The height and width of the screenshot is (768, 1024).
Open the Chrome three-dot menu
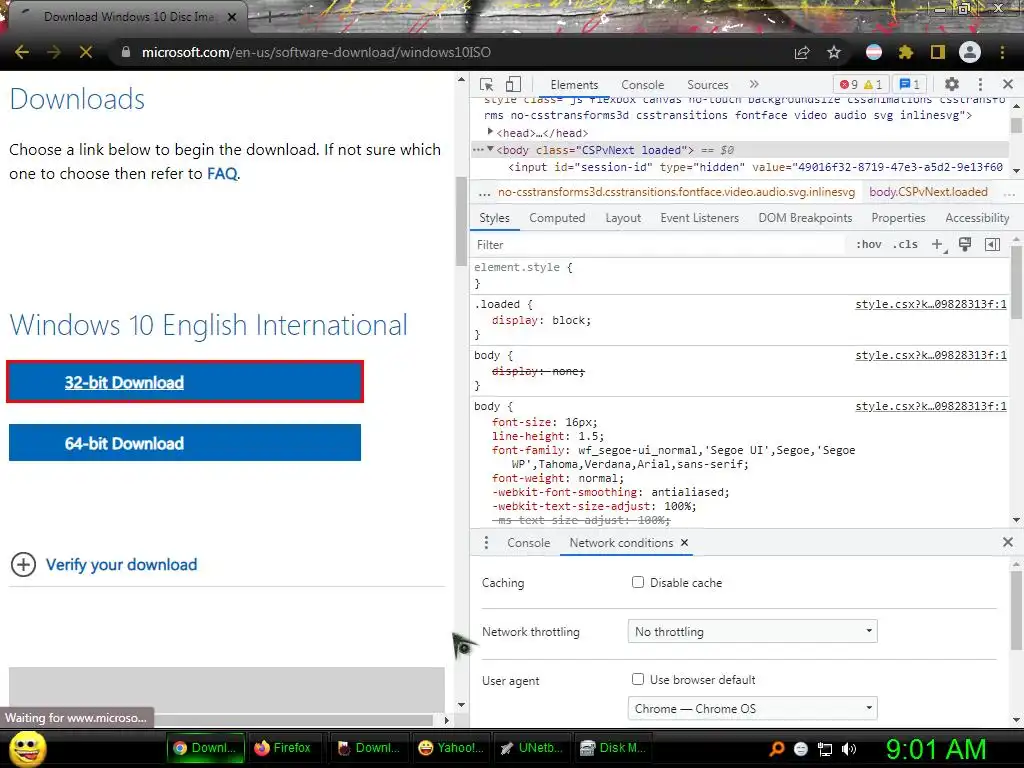[1002, 52]
